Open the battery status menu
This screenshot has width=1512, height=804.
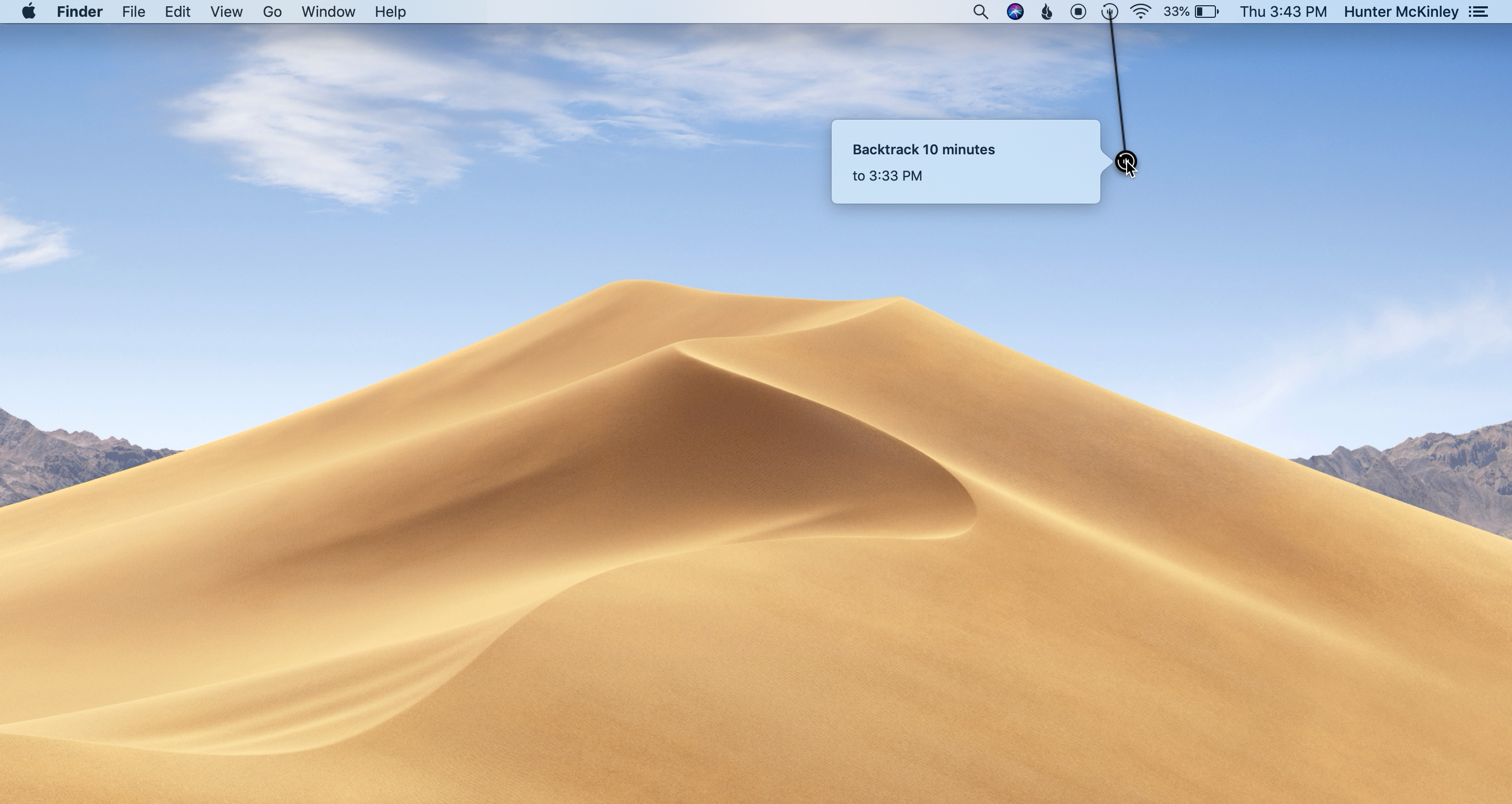pyautogui.click(x=1192, y=12)
